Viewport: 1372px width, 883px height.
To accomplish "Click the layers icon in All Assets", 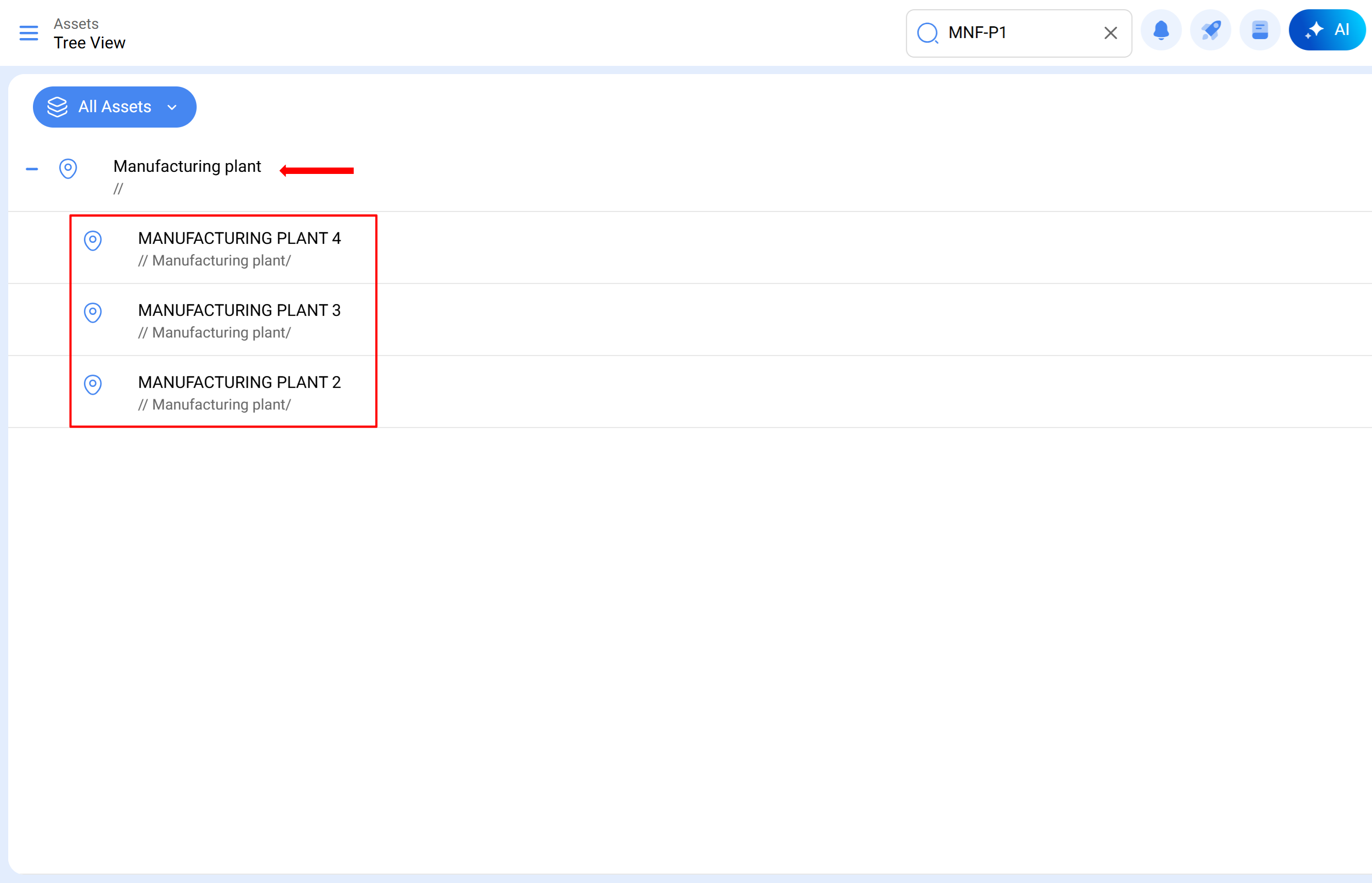I will tap(57, 107).
